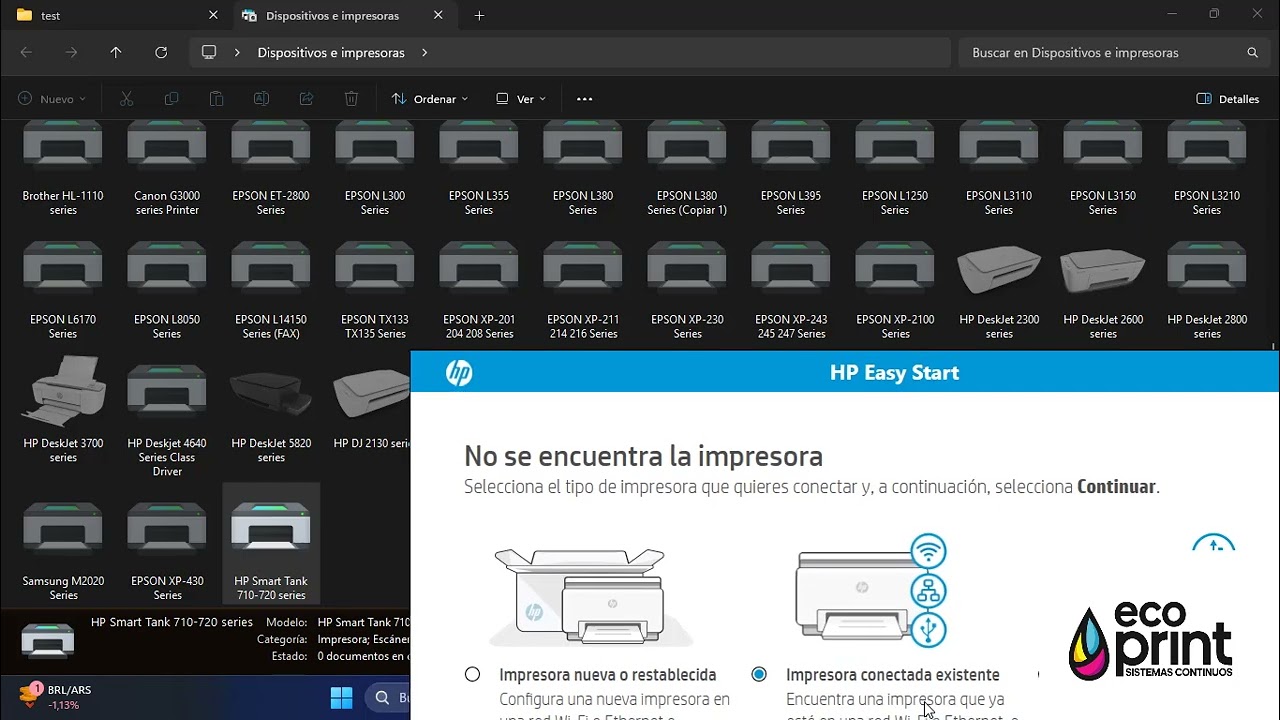Select the EPSON ET-2800 Series printer

pos(271,168)
